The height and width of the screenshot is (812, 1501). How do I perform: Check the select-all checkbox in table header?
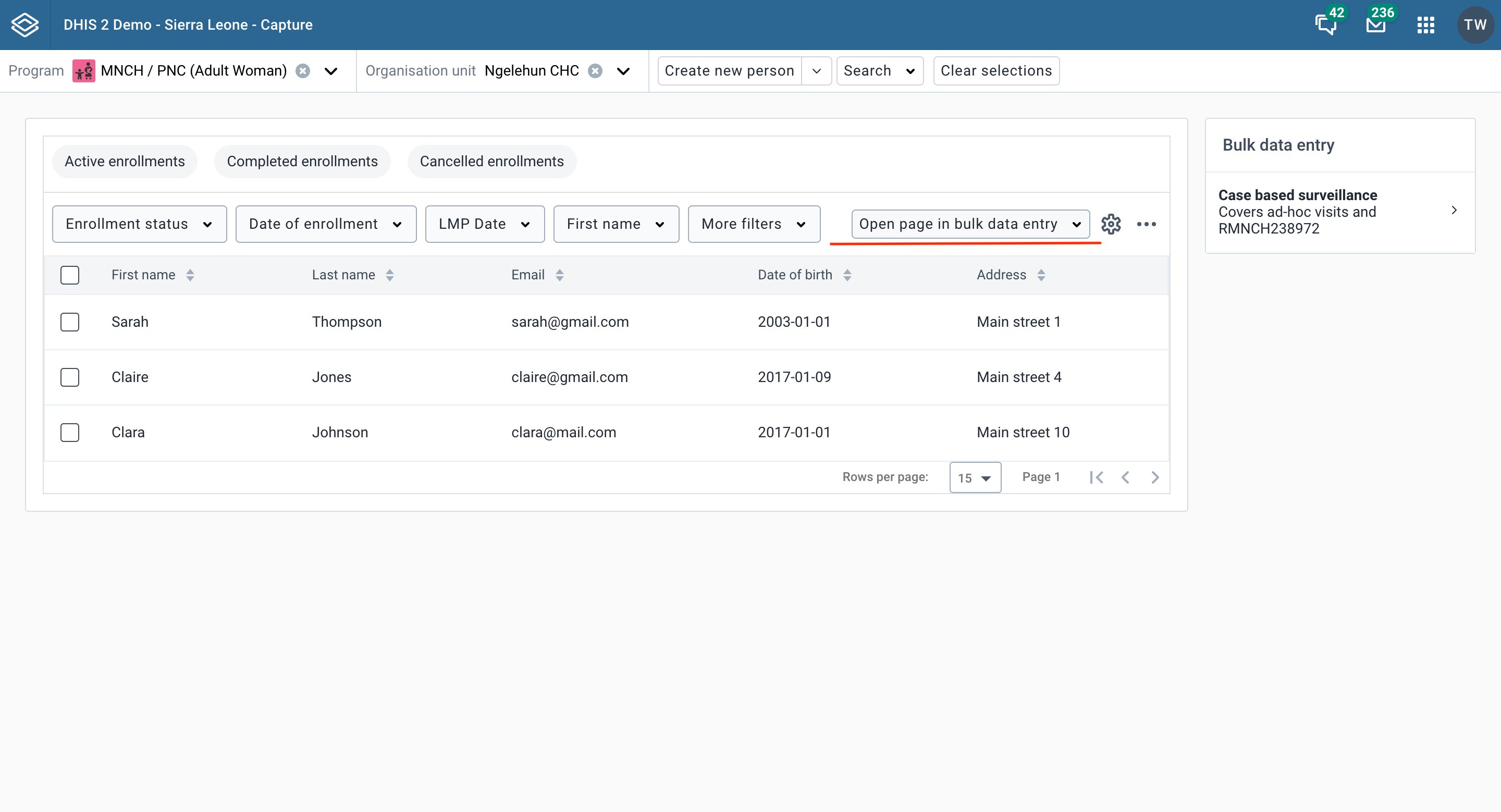pyautogui.click(x=69, y=274)
